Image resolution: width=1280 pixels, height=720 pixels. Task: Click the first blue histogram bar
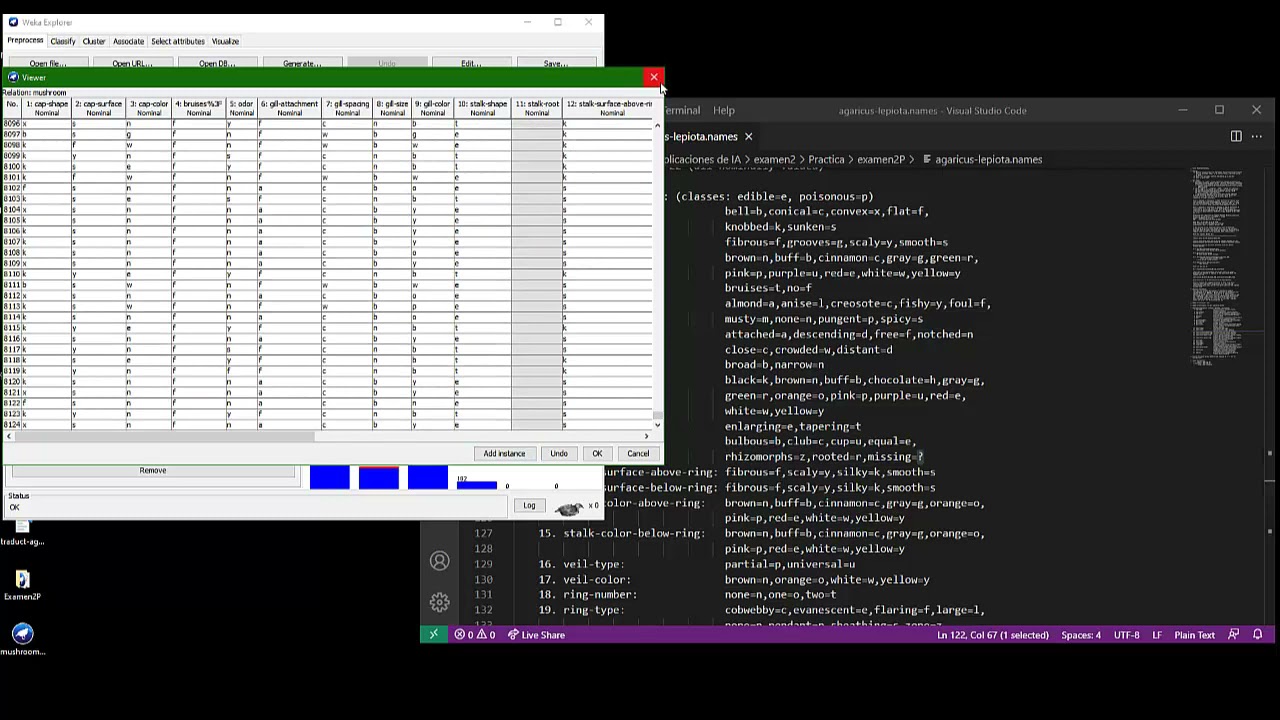(329, 478)
